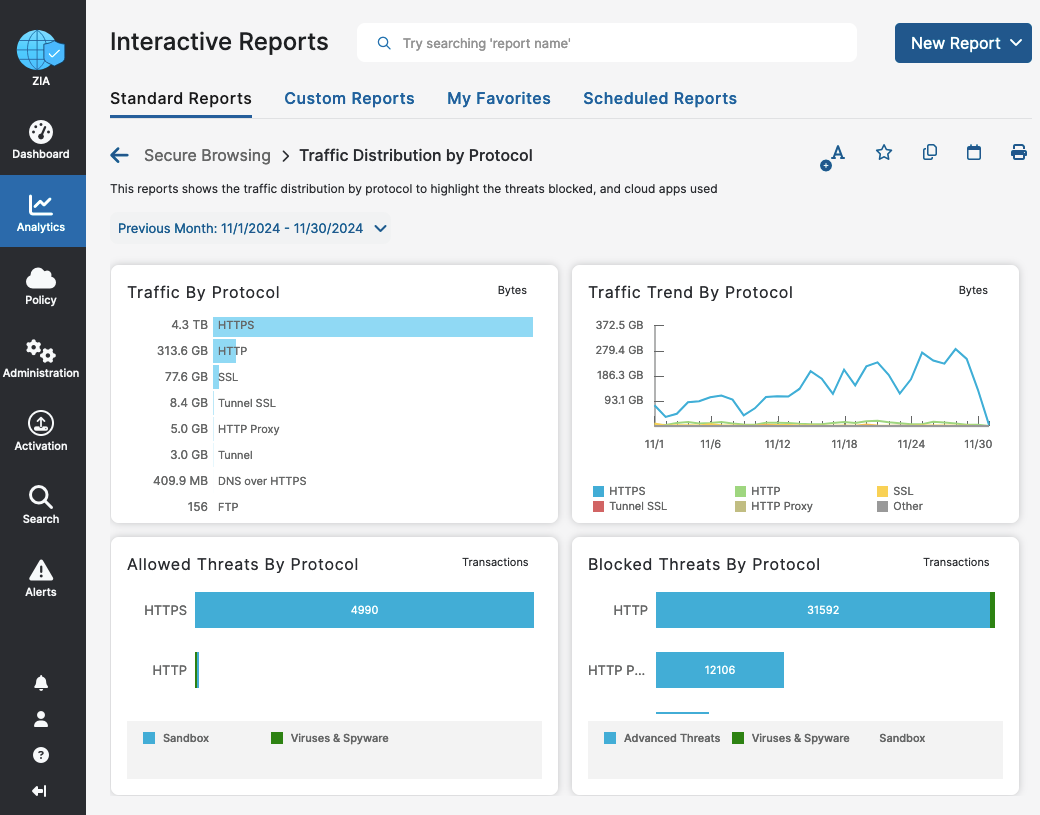
Task: Click the copy report icon
Action: [930, 153]
